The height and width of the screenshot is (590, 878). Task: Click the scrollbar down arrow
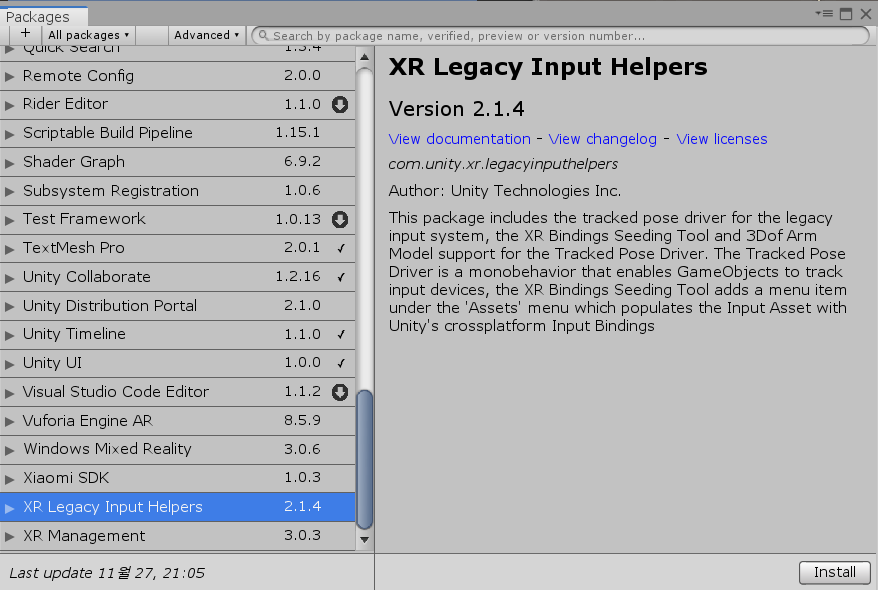[365, 540]
